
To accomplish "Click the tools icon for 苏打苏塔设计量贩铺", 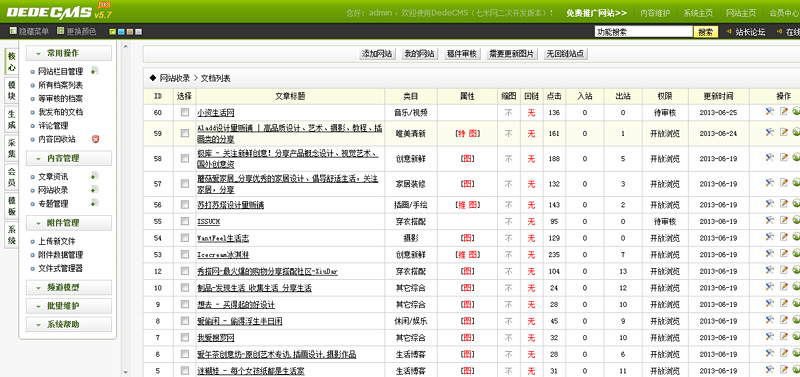I will point(770,204).
